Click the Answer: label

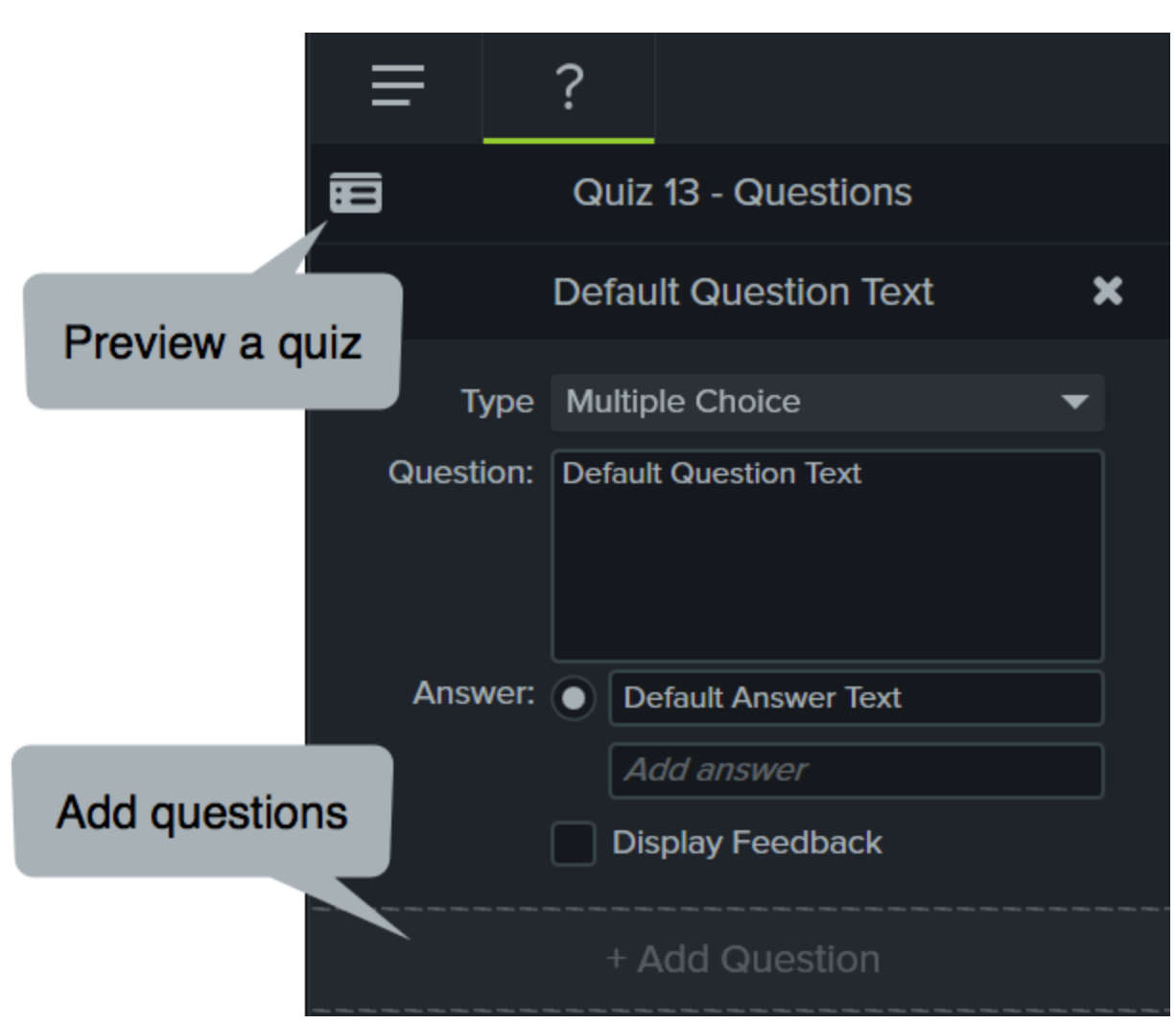(x=474, y=693)
